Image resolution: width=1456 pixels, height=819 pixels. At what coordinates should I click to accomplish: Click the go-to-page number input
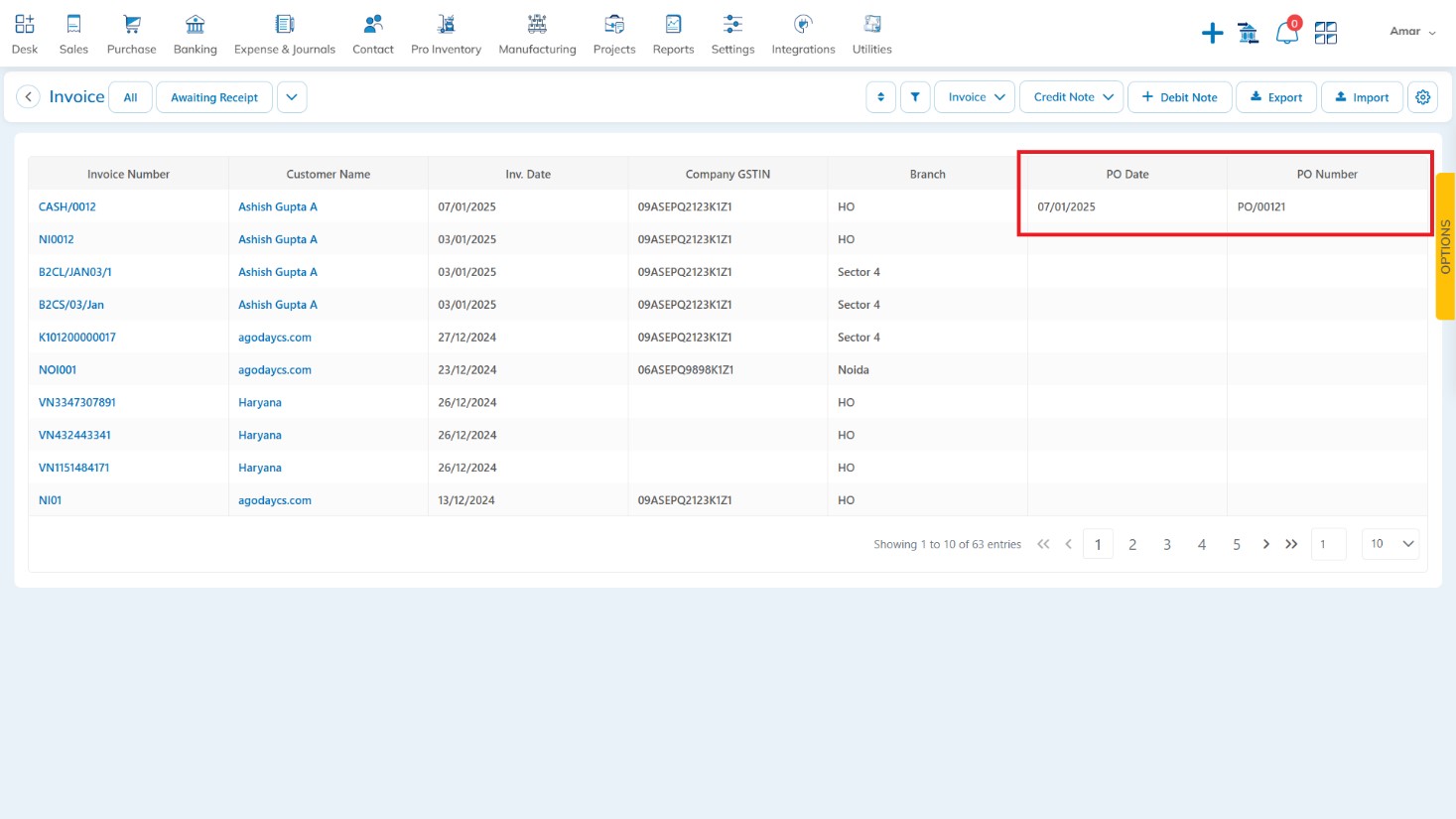[x=1329, y=544]
